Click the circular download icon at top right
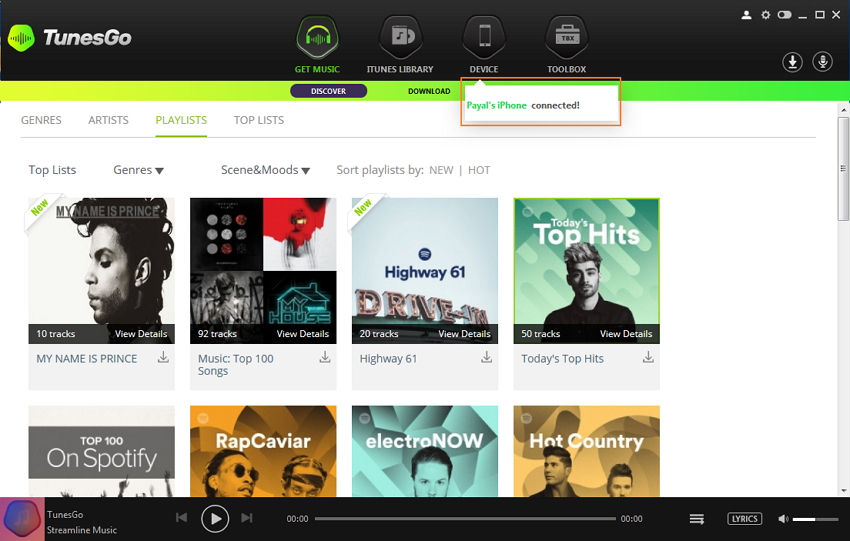850x541 pixels. tap(792, 62)
